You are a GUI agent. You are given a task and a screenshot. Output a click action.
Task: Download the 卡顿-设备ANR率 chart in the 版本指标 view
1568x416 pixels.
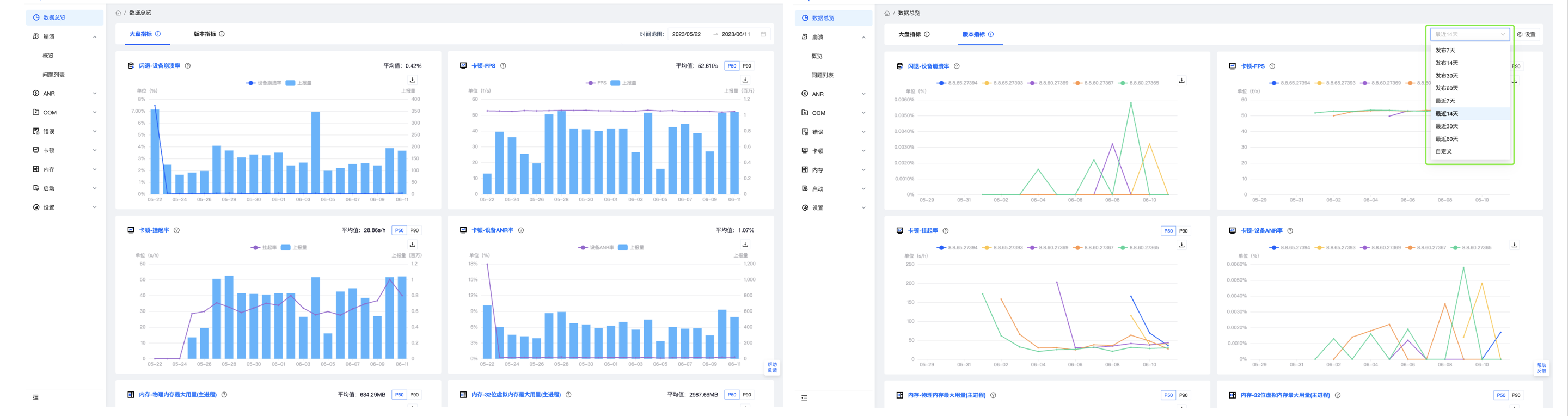pos(1515,245)
